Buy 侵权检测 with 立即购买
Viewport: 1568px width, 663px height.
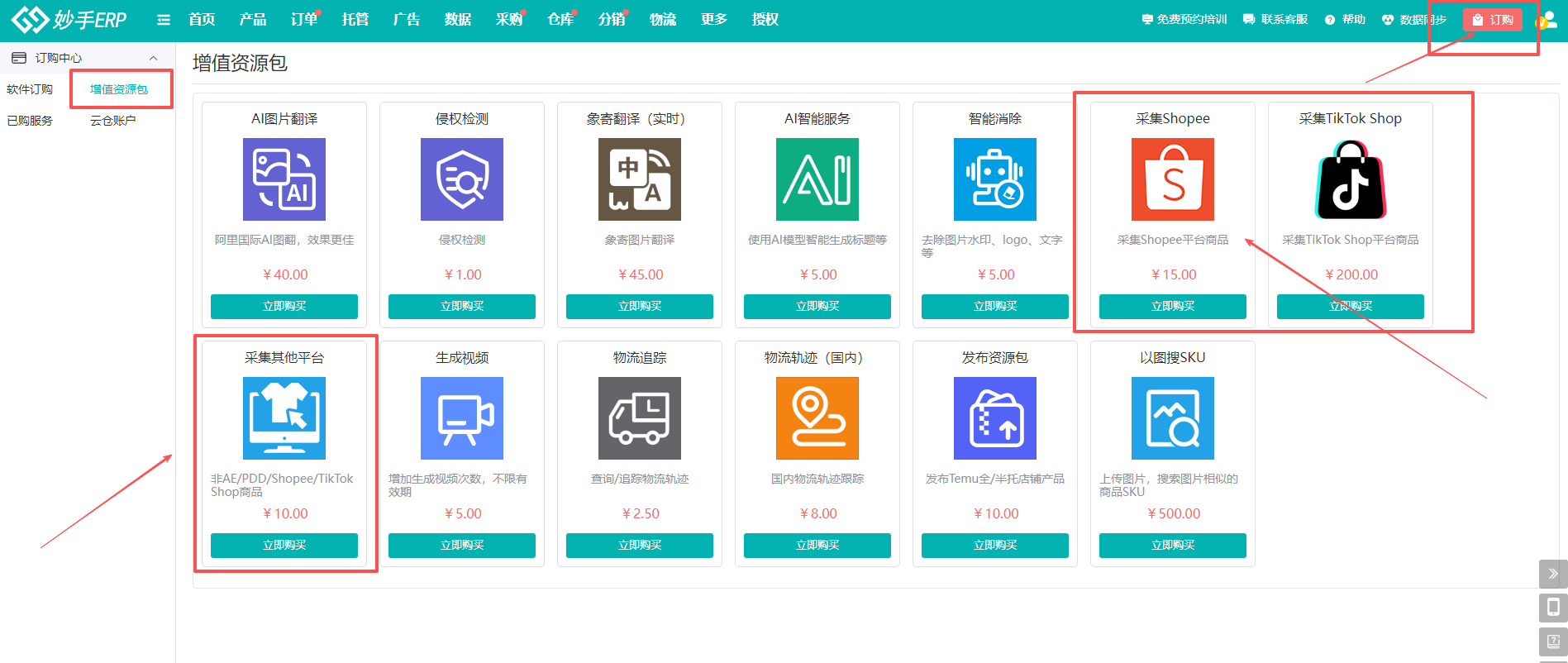[462, 306]
